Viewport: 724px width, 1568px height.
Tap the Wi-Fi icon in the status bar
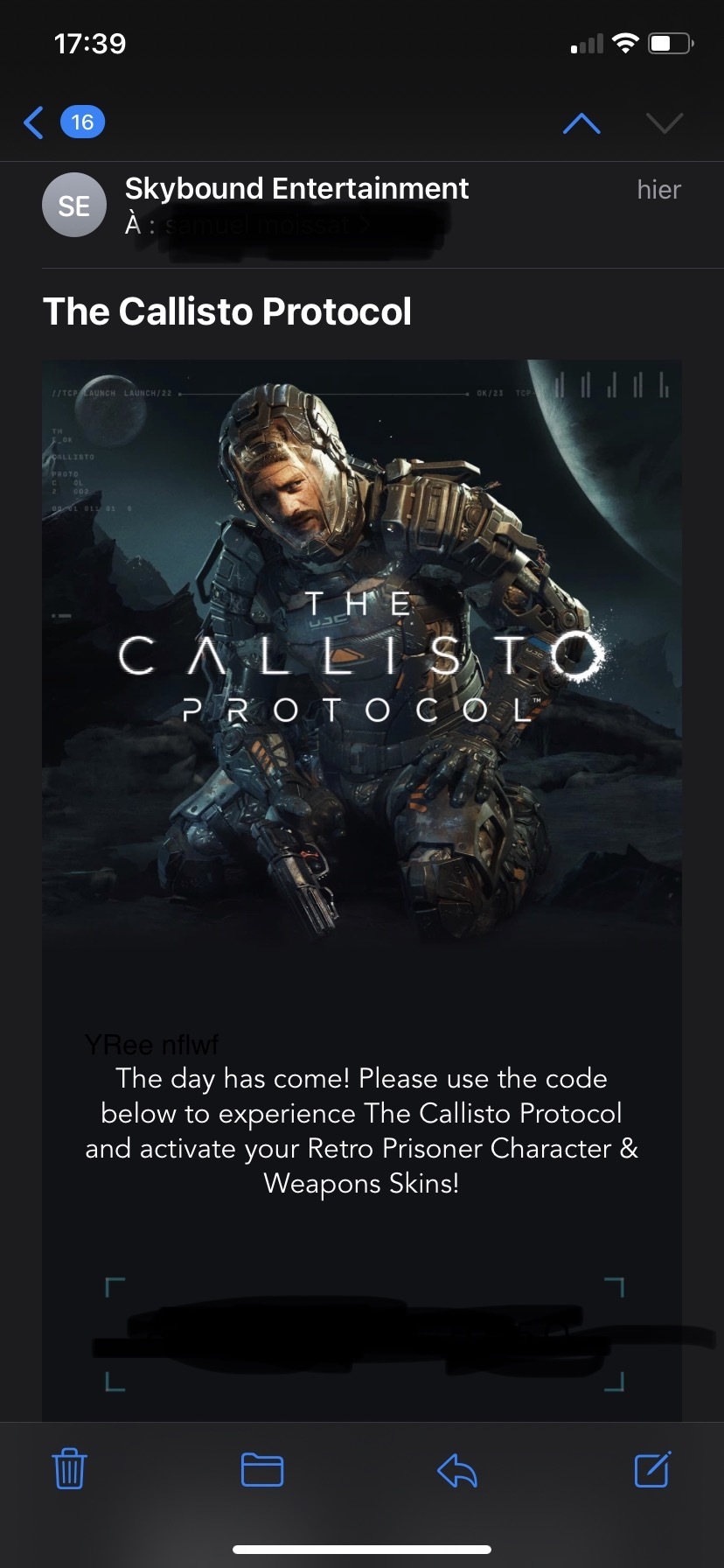[625, 43]
